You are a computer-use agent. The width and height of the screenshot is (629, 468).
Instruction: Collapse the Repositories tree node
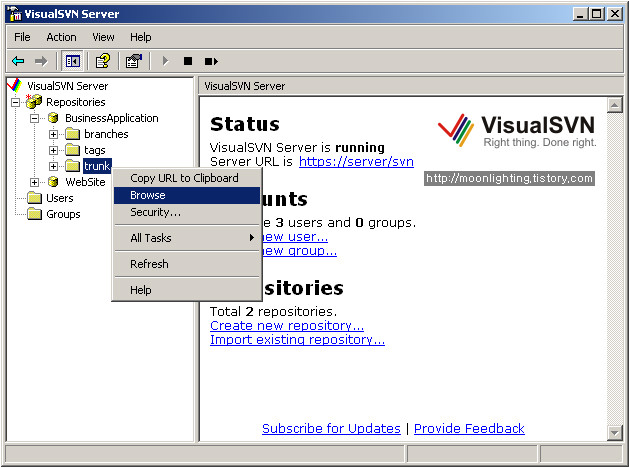[x=15, y=102]
